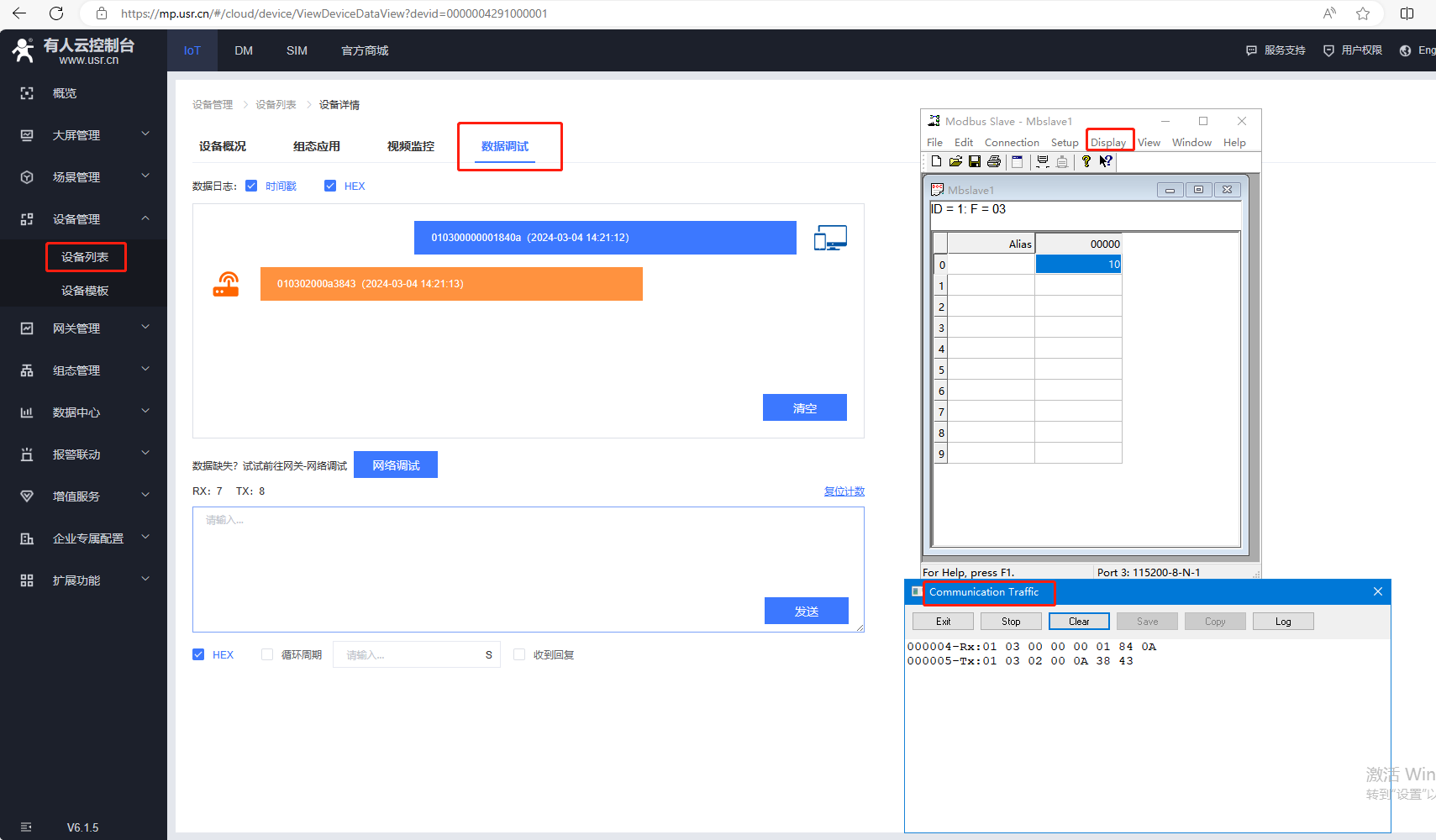
Task: Click the favorites star icon in address bar
Action: pyautogui.click(x=1363, y=13)
